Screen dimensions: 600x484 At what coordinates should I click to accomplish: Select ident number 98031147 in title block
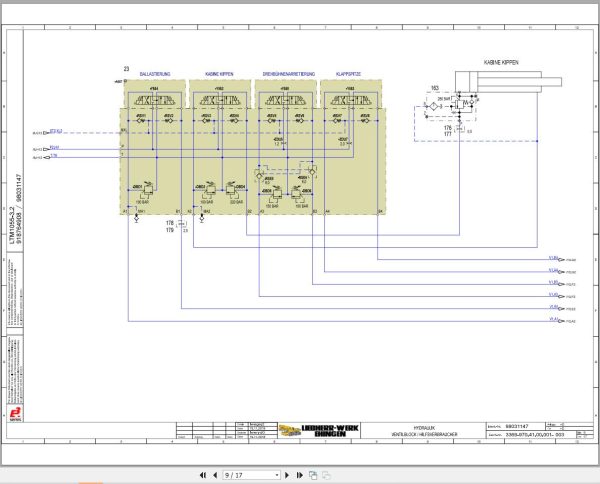point(517,426)
